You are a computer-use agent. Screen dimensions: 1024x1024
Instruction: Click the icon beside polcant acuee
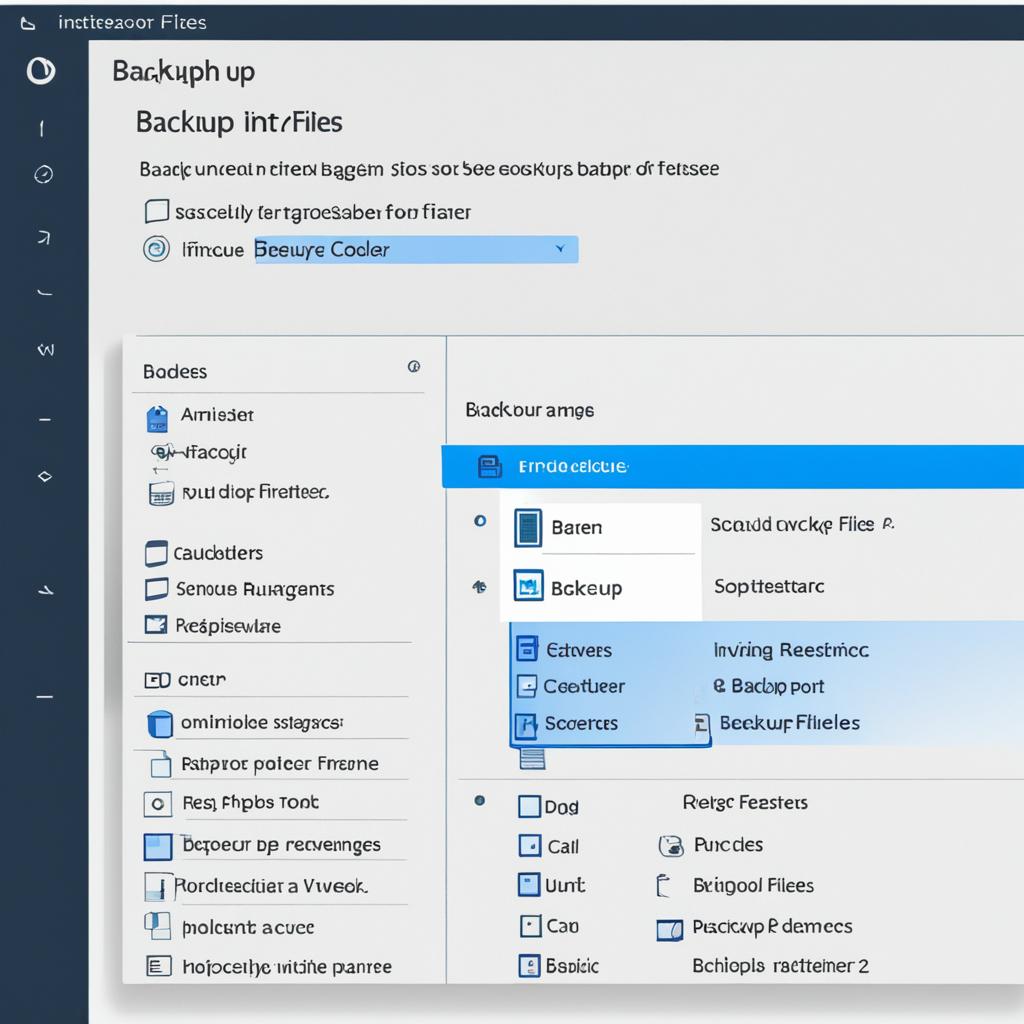[157, 926]
